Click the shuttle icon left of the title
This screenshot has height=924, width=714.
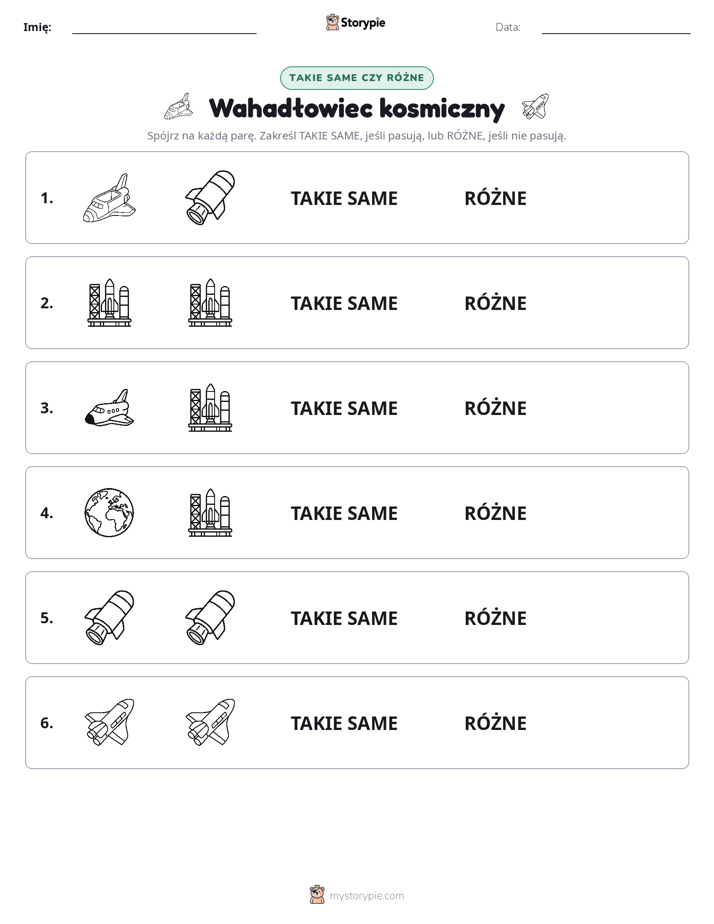click(x=178, y=107)
